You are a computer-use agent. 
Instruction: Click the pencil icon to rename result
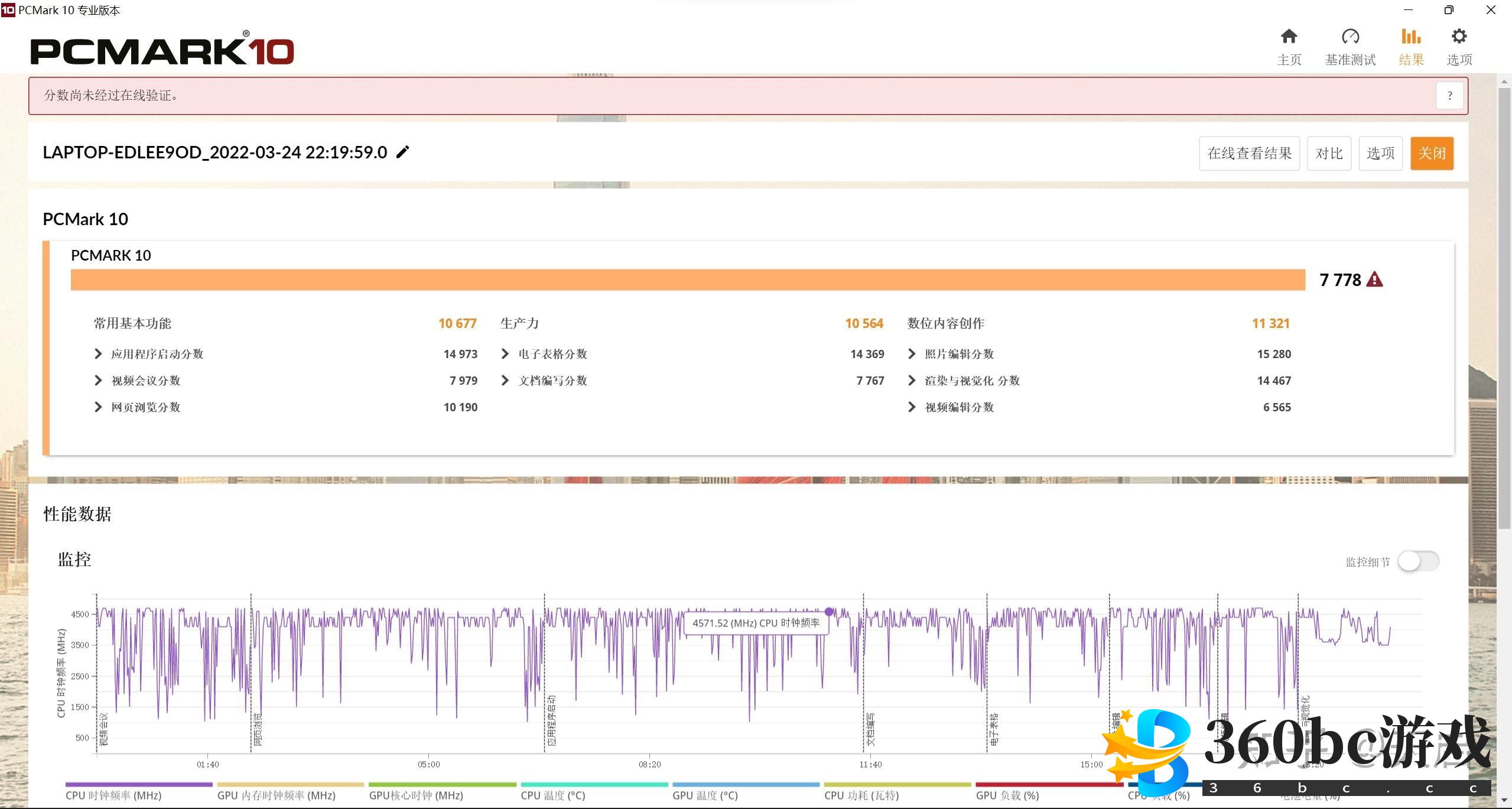click(402, 152)
